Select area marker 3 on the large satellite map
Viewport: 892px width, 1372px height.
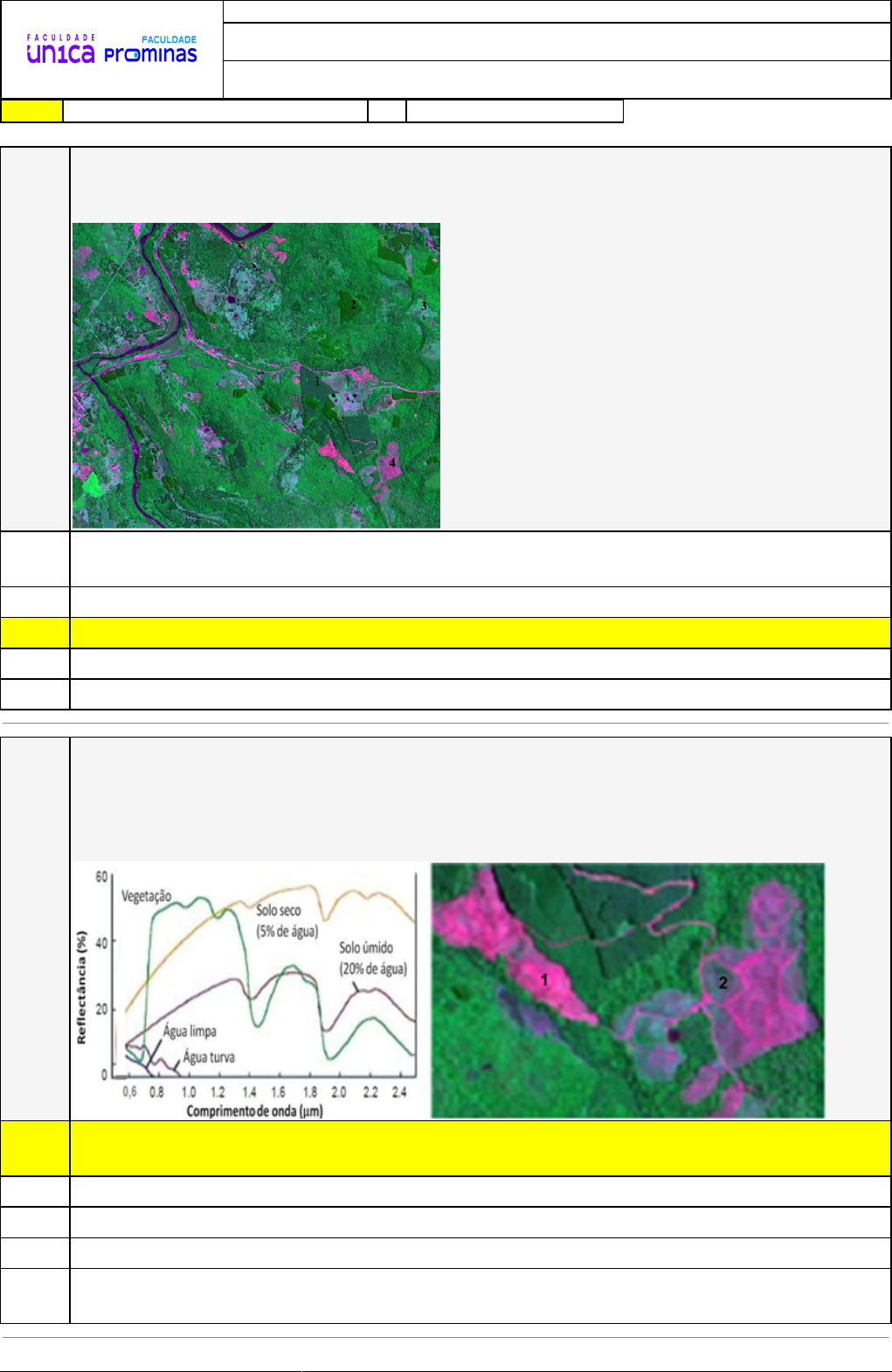[424, 306]
